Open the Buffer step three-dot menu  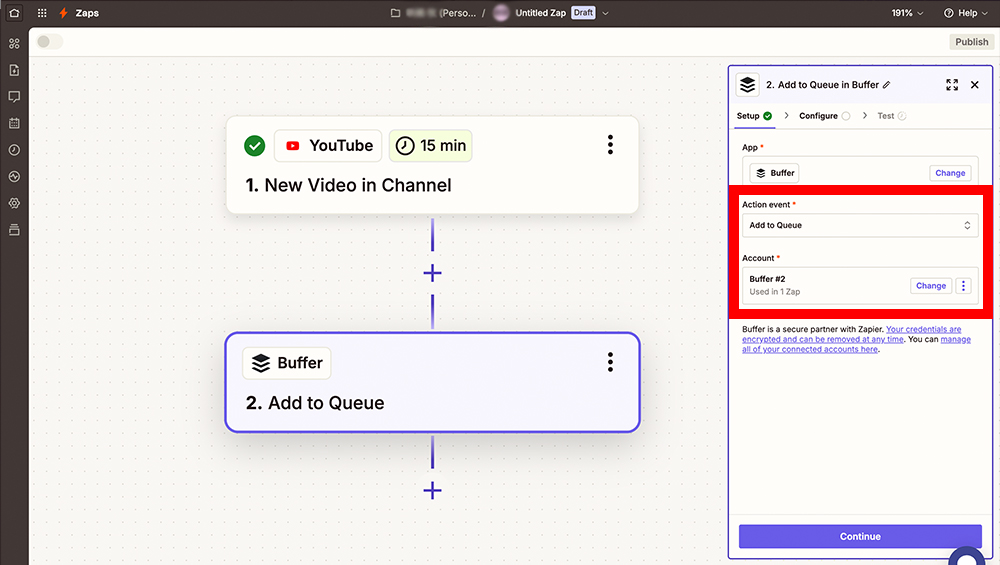tap(610, 362)
